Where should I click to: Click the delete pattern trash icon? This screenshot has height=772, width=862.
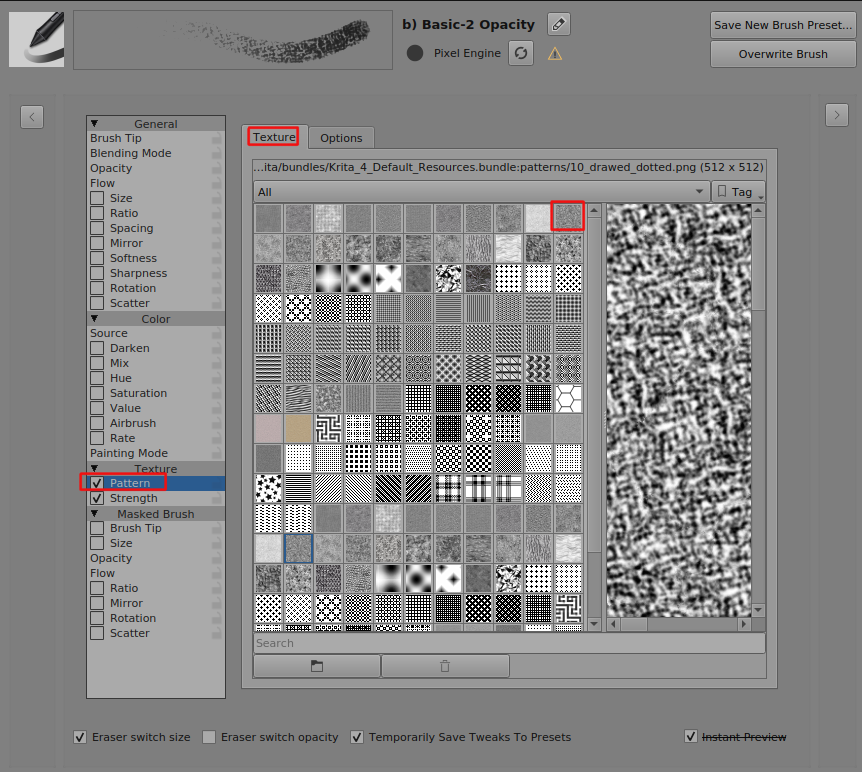coord(445,666)
